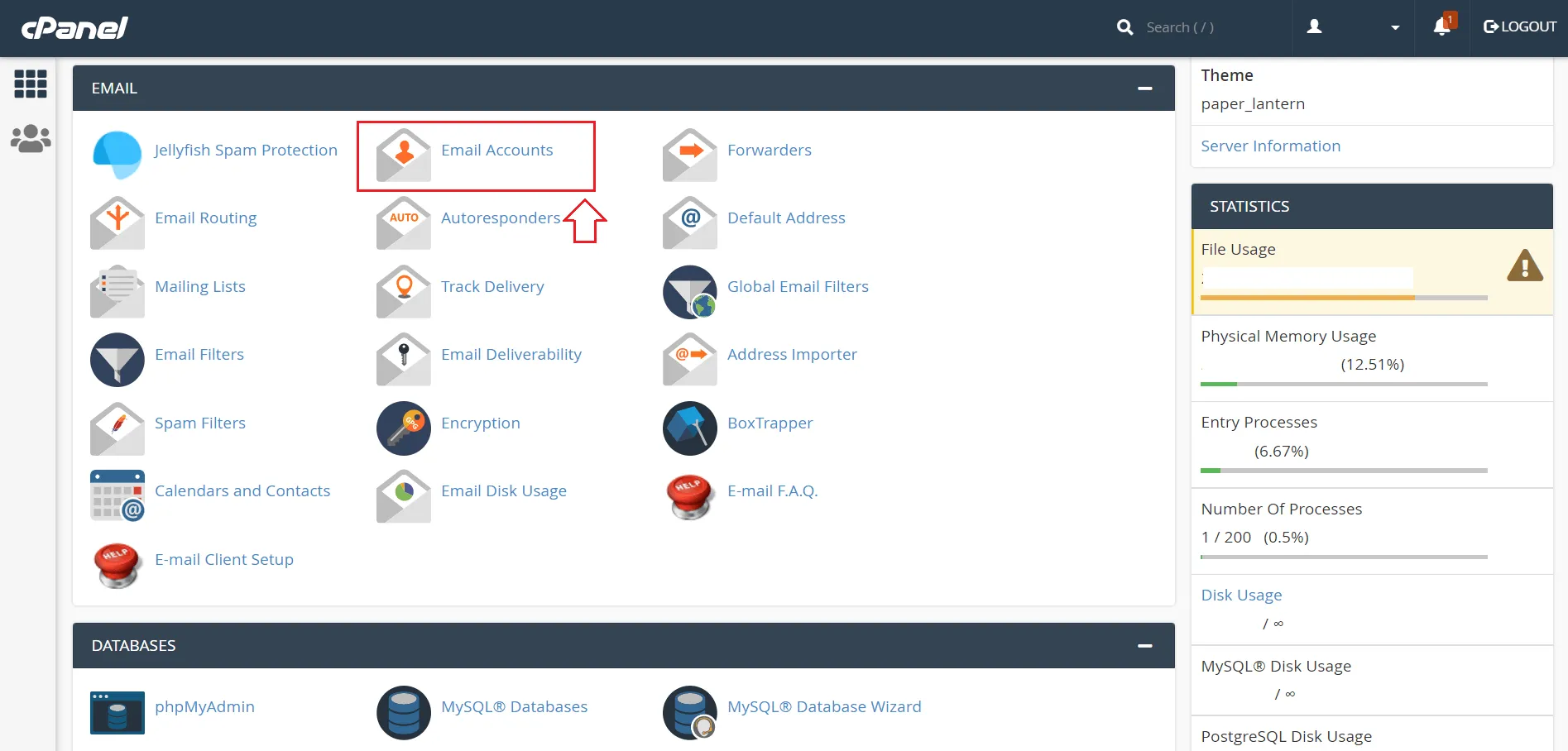Screen dimensions: 1568x751
Task: Collapse the EMAIL section
Action: [1145, 88]
